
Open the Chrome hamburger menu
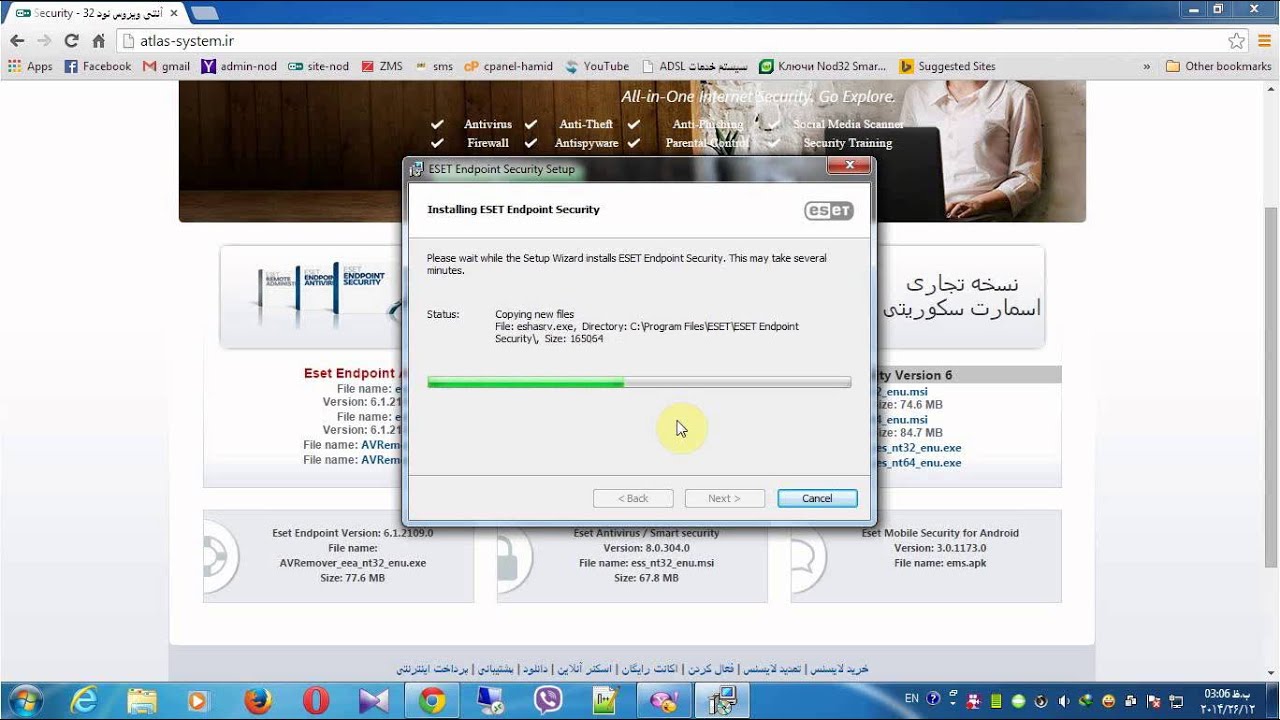click(1264, 41)
